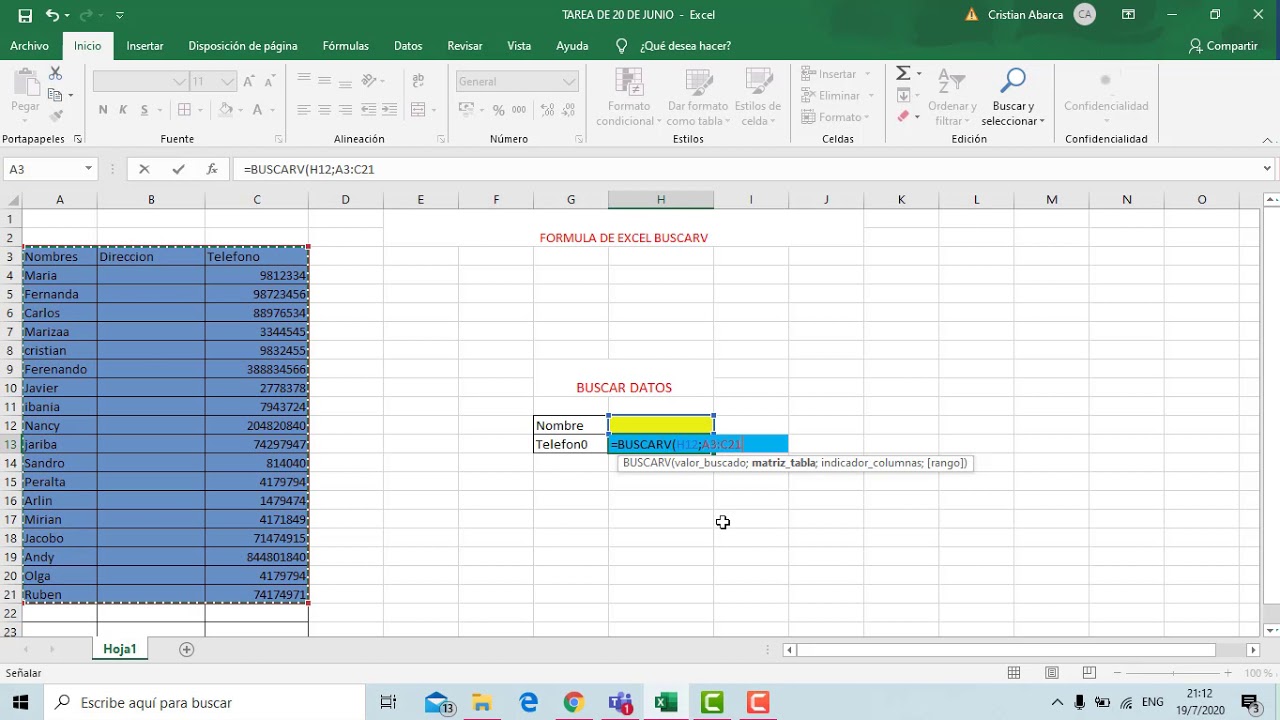Toggle Negrita bold formatting
This screenshot has width=1280, height=720.
103,110
